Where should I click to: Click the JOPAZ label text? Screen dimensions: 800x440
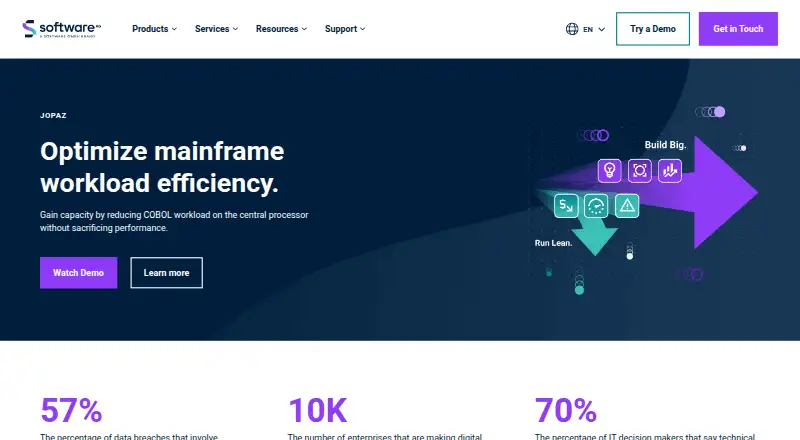point(54,115)
